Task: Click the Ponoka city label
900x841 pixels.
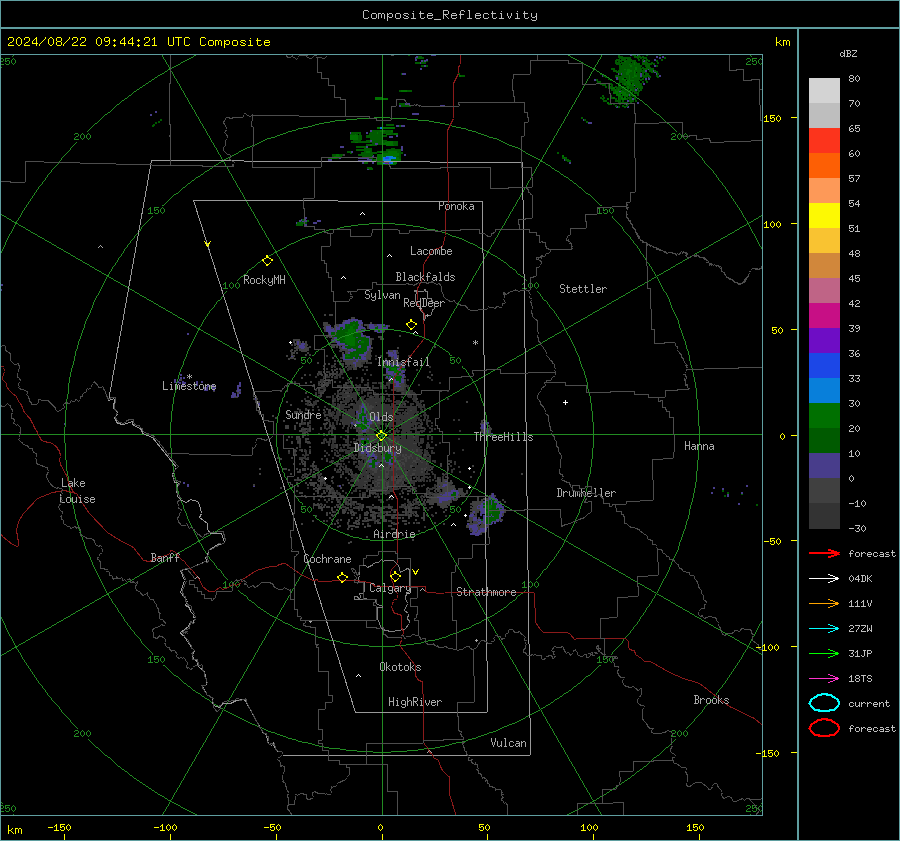Action: (456, 206)
